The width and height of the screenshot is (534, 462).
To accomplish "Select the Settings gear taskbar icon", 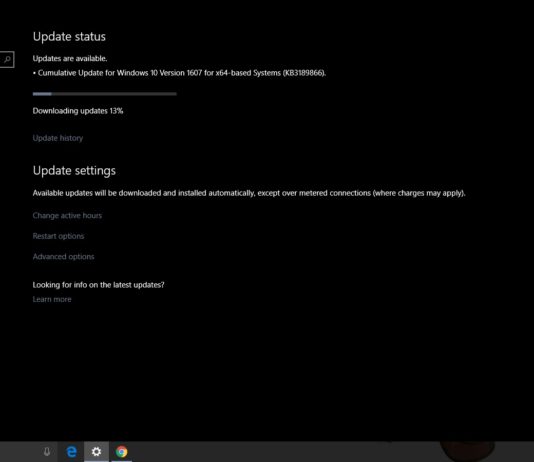I will click(96, 452).
